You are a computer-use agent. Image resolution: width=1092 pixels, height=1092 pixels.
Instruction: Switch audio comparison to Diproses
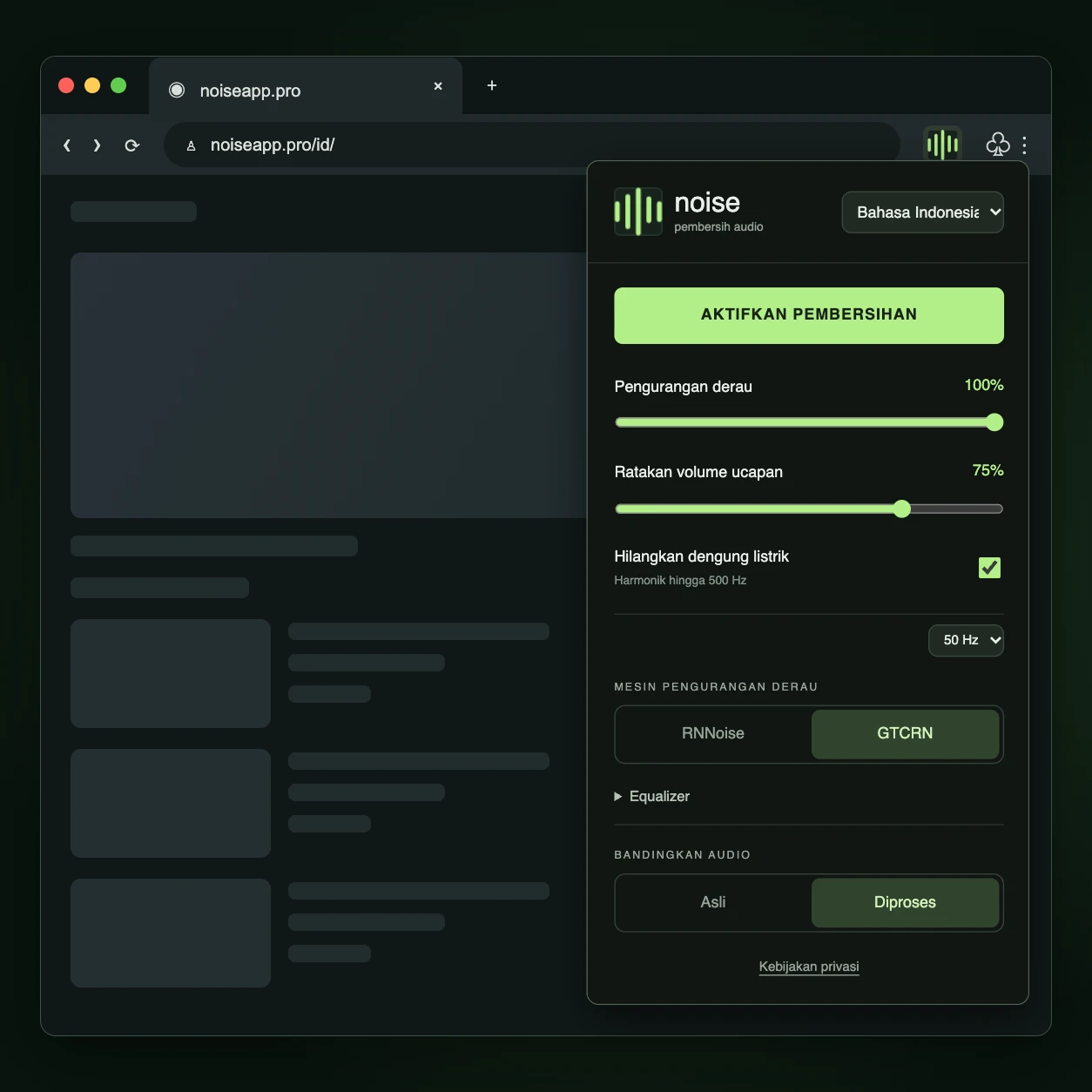coord(905,902)
